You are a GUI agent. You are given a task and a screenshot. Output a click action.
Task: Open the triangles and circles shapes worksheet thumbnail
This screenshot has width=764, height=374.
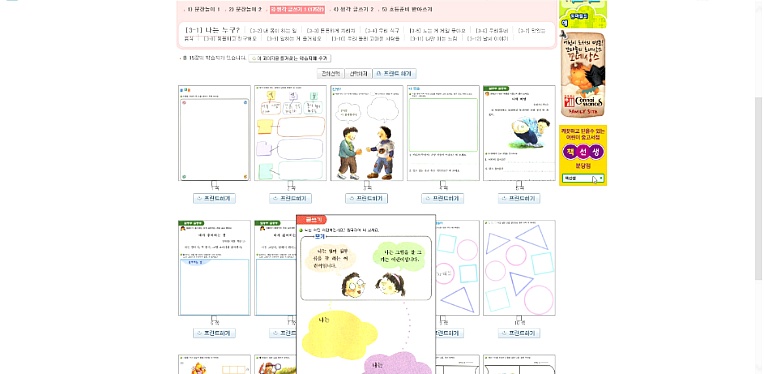point(519,268)
